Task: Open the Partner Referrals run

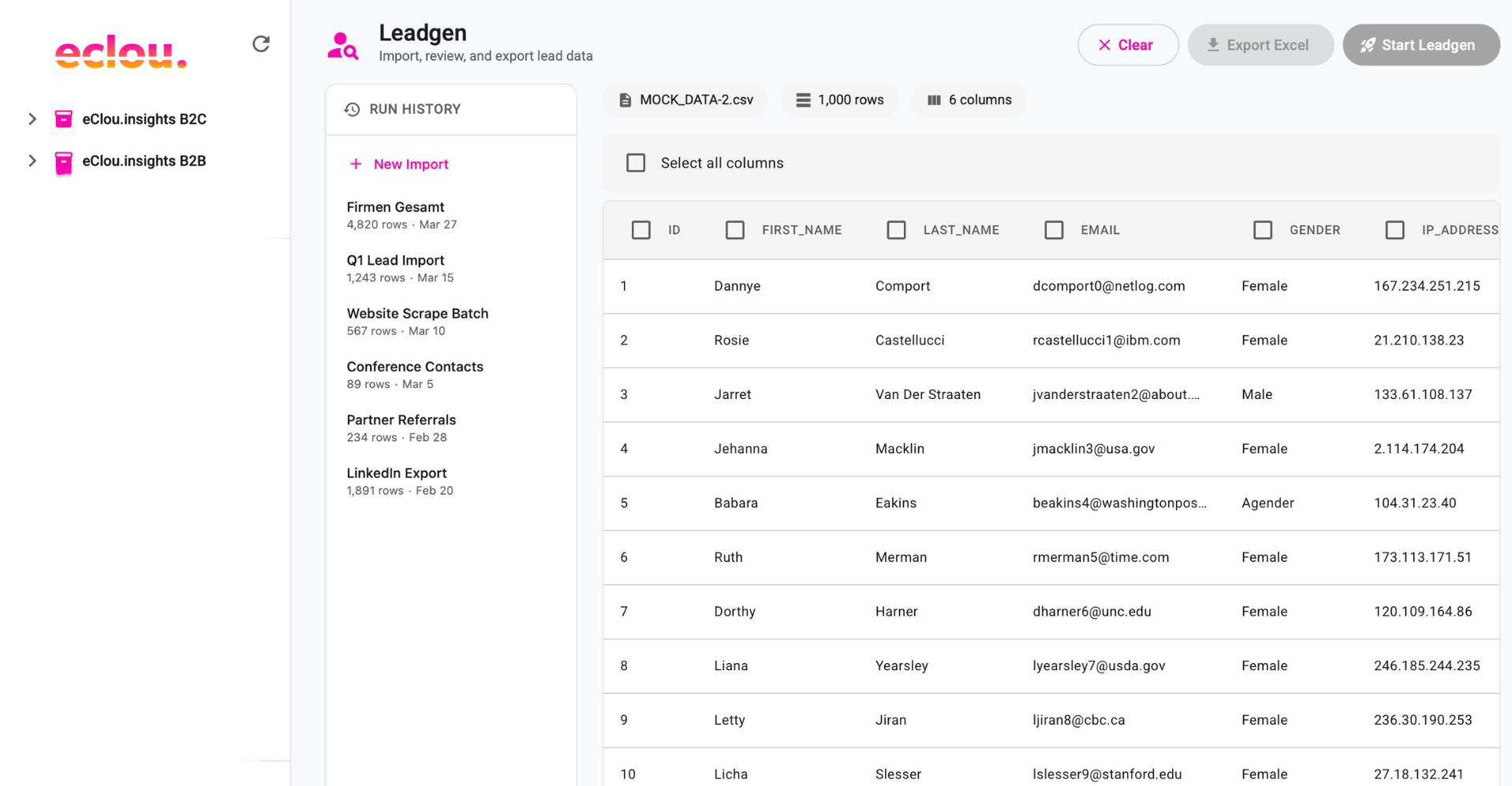Action: (x=451, y=428)
